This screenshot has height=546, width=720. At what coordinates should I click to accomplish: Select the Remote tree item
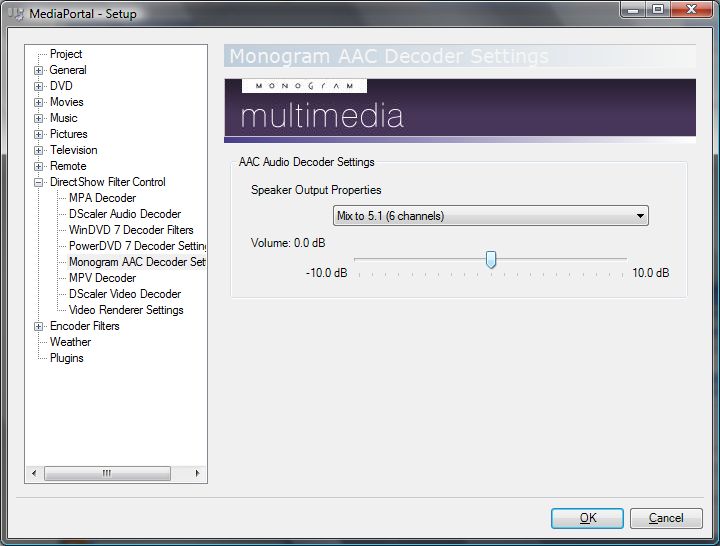pos(68,166)
